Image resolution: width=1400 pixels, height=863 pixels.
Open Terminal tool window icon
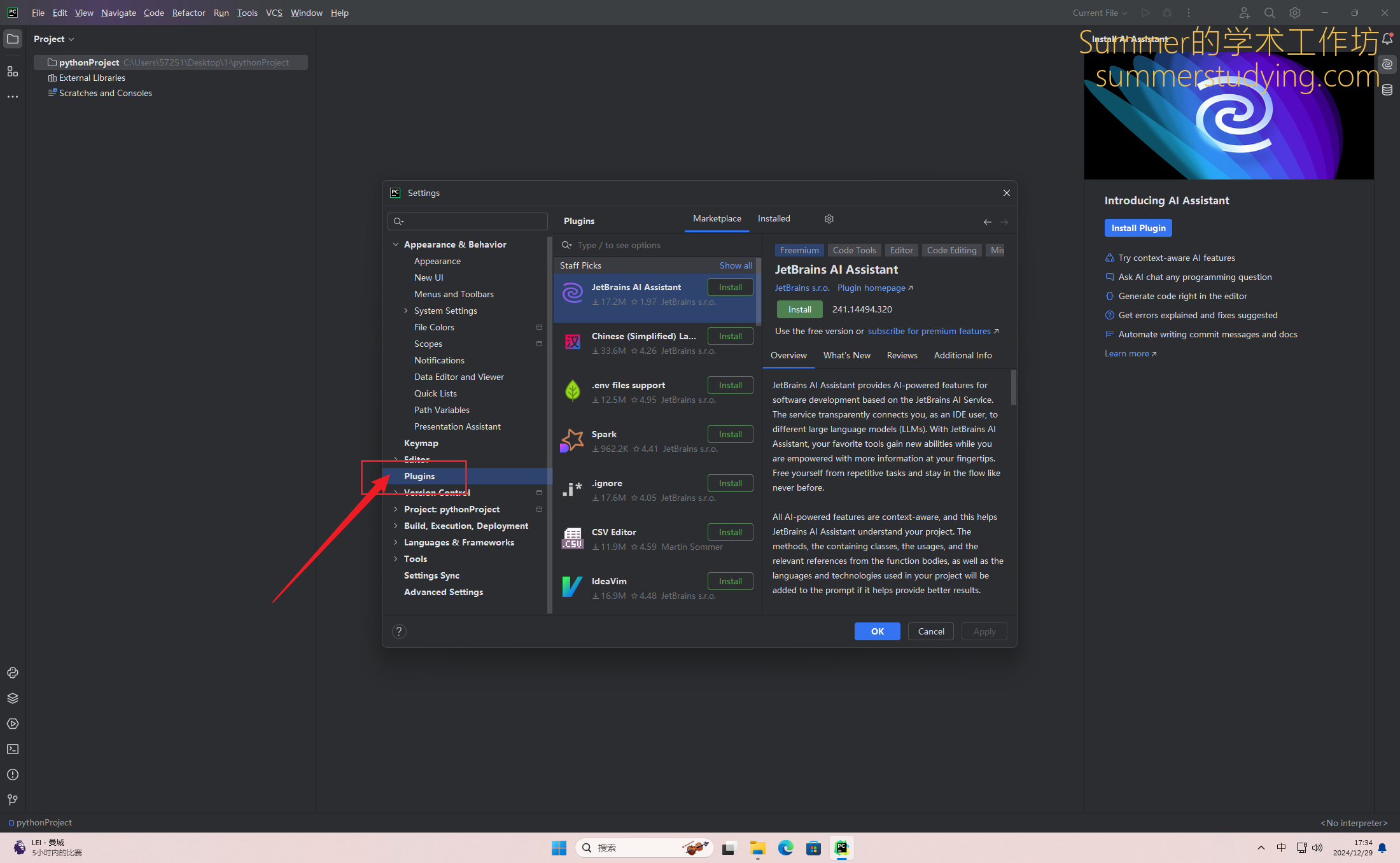[x=13, y=749]
